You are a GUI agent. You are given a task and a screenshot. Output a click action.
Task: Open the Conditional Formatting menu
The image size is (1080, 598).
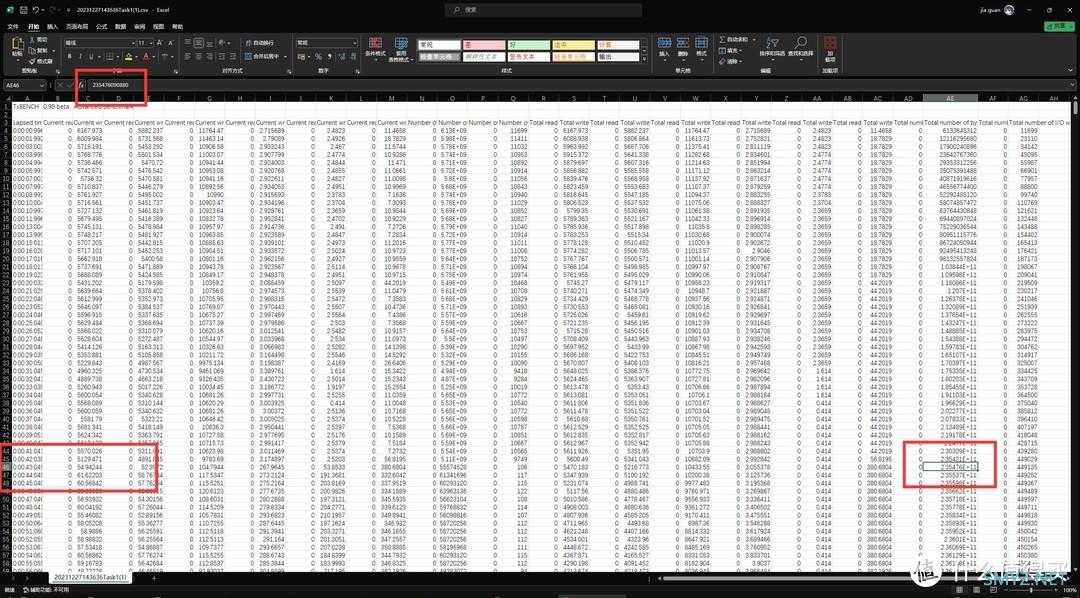pyautogui.click(x=375, y=50)
